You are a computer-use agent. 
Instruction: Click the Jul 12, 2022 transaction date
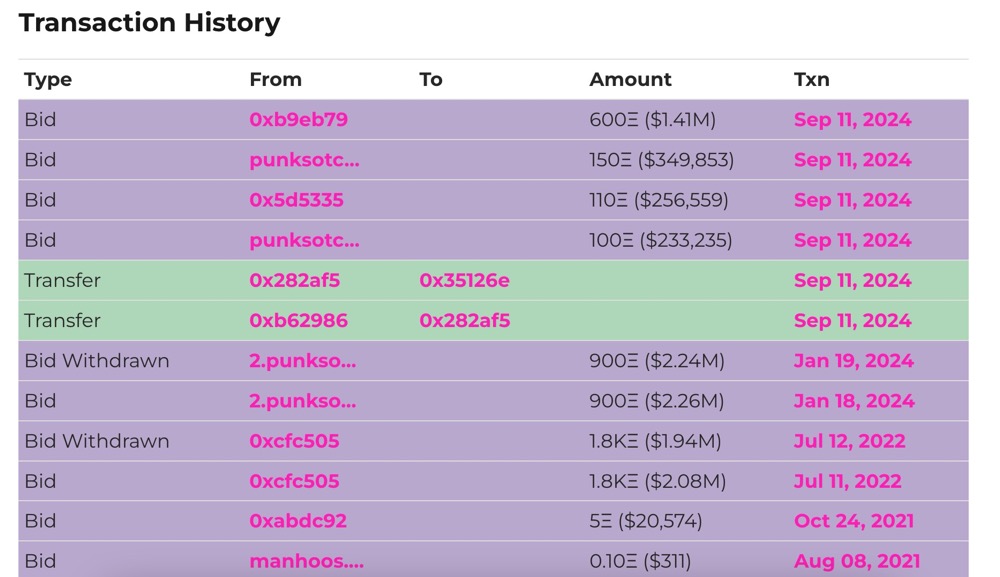[849, 441]
